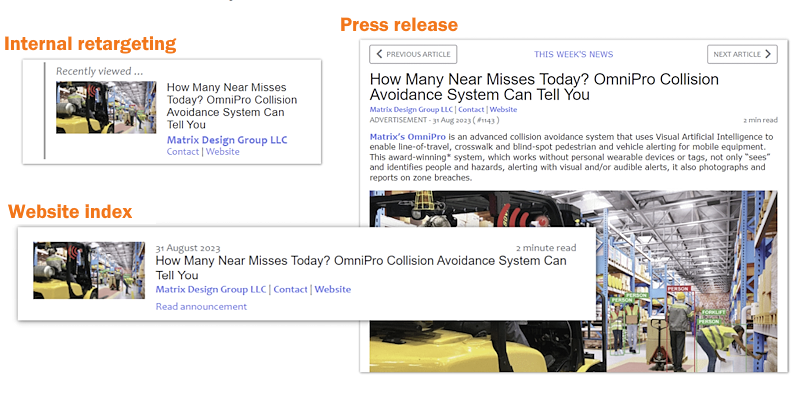Click Matrix Design Group LLC in retargeting card

[x=227, y=140]
